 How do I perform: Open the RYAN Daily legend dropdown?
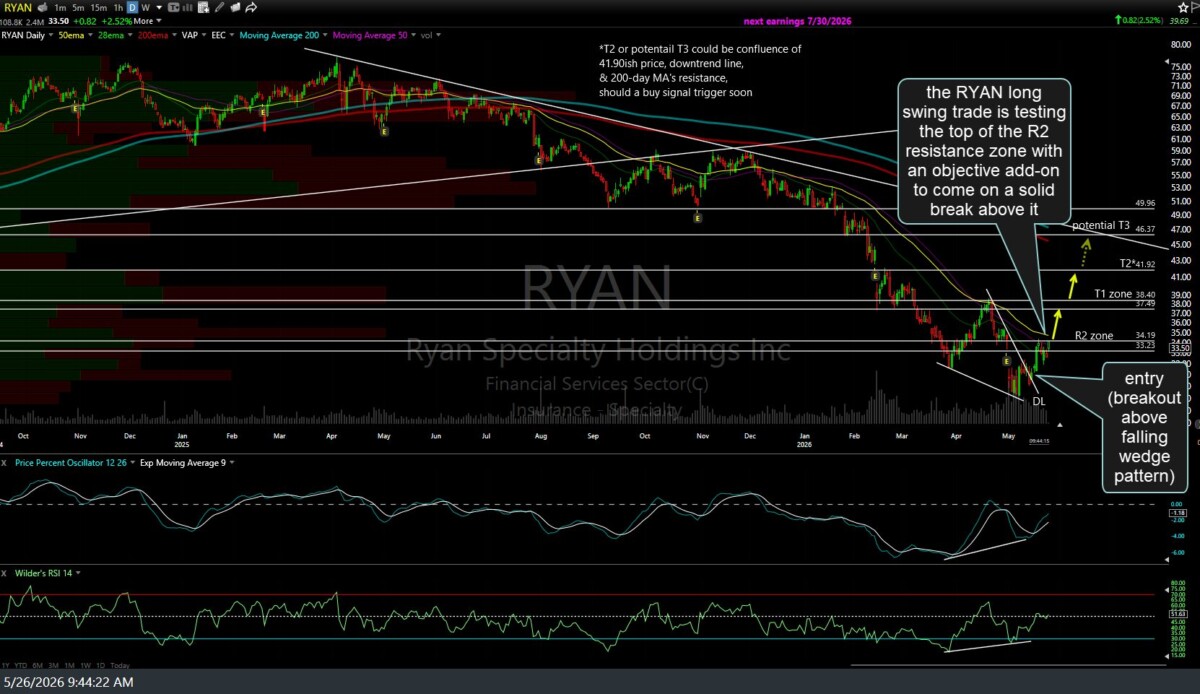pyautogui.click(x=51, y=35)
